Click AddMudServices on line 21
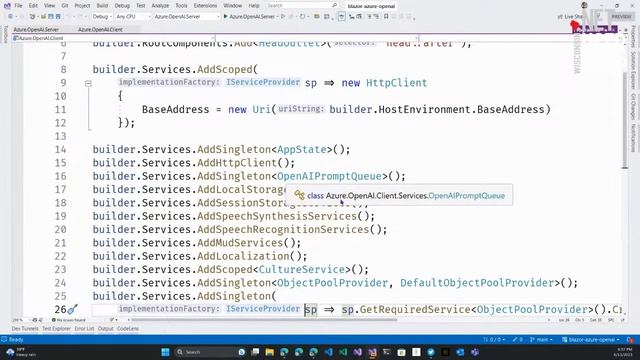This screenshot has width=640, height=360. click(x=240, y=243)
